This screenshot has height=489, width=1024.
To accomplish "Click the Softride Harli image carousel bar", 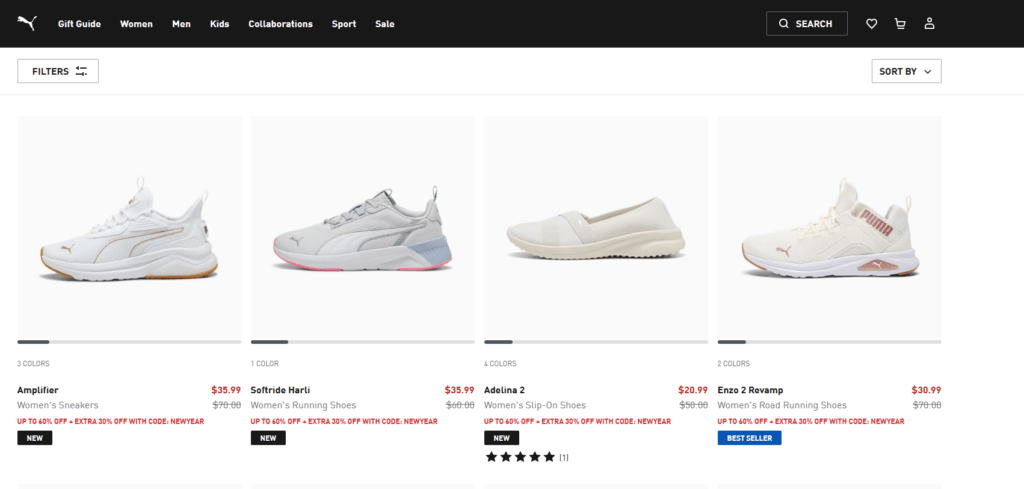I will tap(362, 342).
